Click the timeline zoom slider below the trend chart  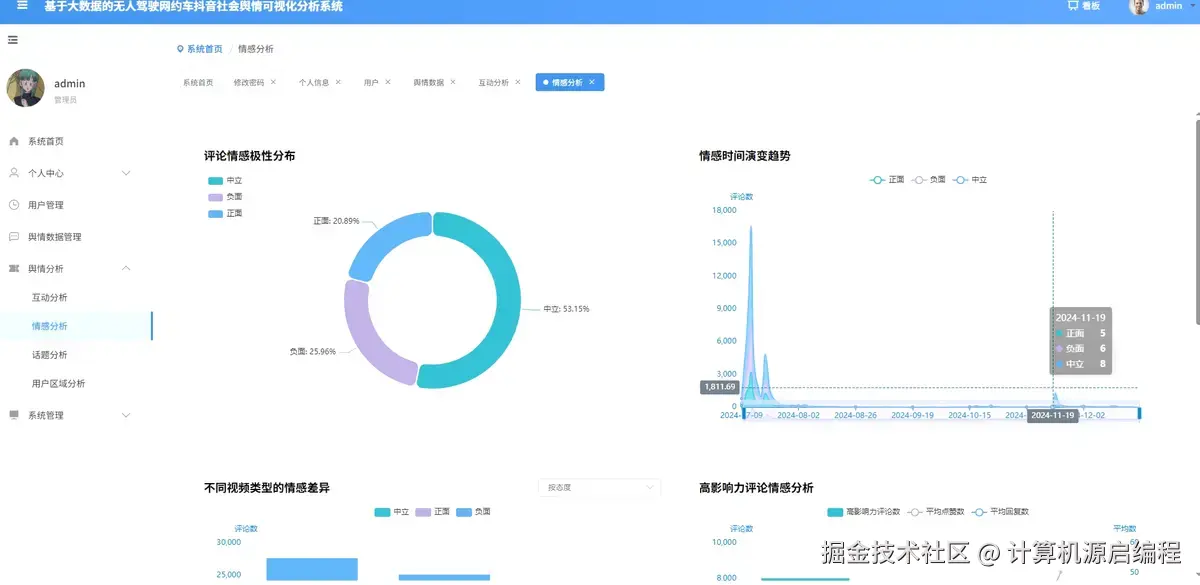click(x=940, y=412)
